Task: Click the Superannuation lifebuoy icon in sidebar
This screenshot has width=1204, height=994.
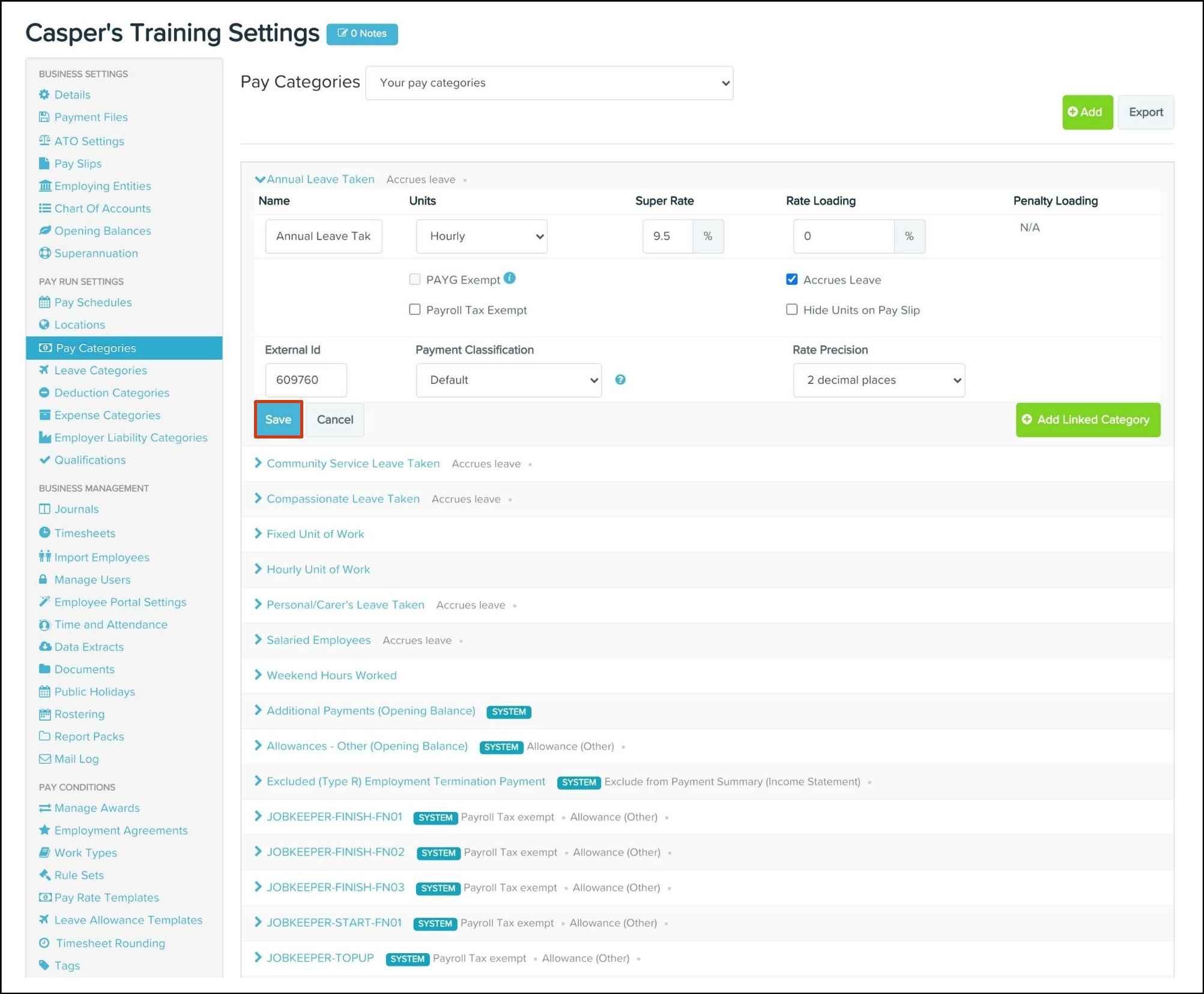Action: (x=44, y=253)
